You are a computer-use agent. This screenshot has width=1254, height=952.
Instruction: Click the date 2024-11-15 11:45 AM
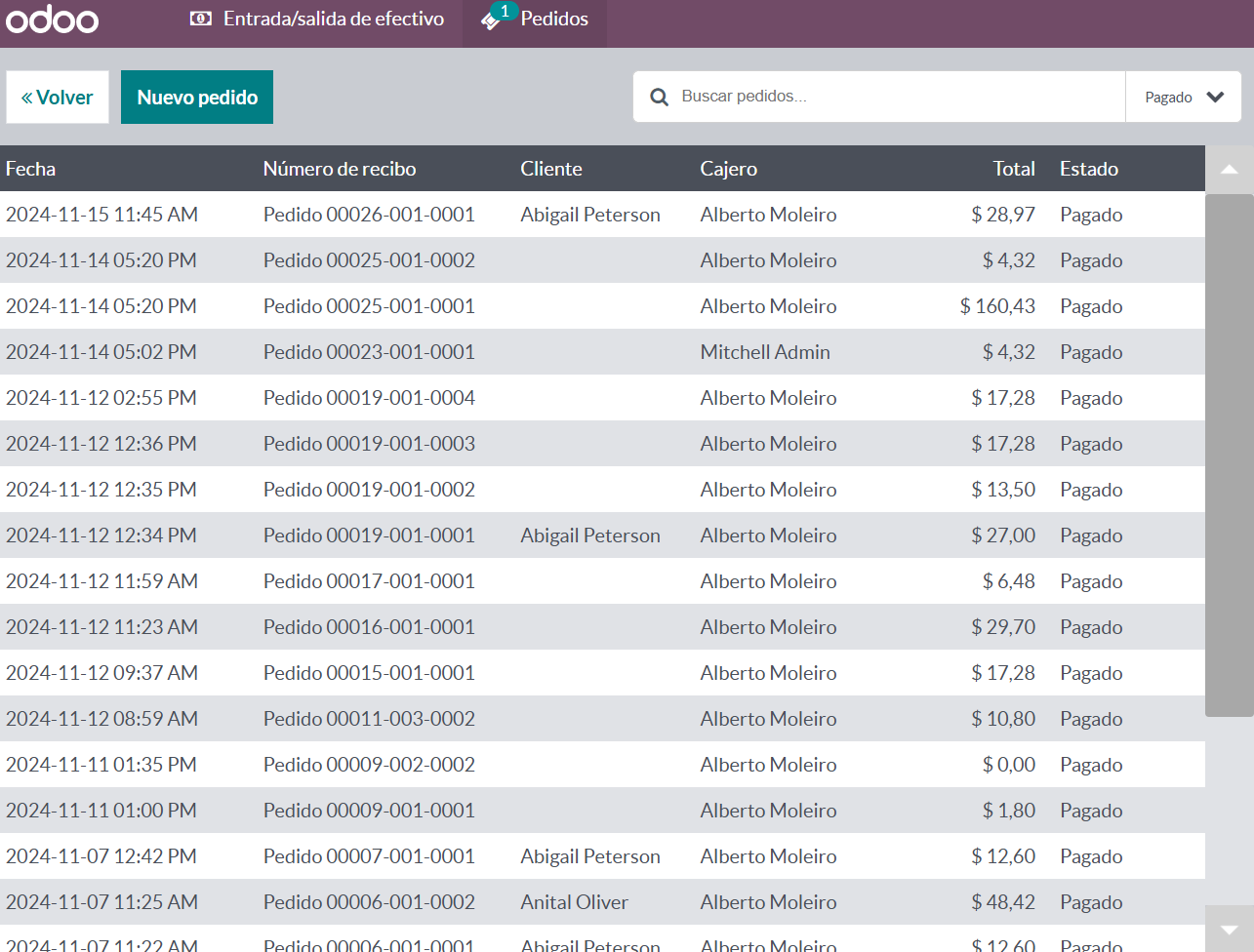(x=101, y=215)
